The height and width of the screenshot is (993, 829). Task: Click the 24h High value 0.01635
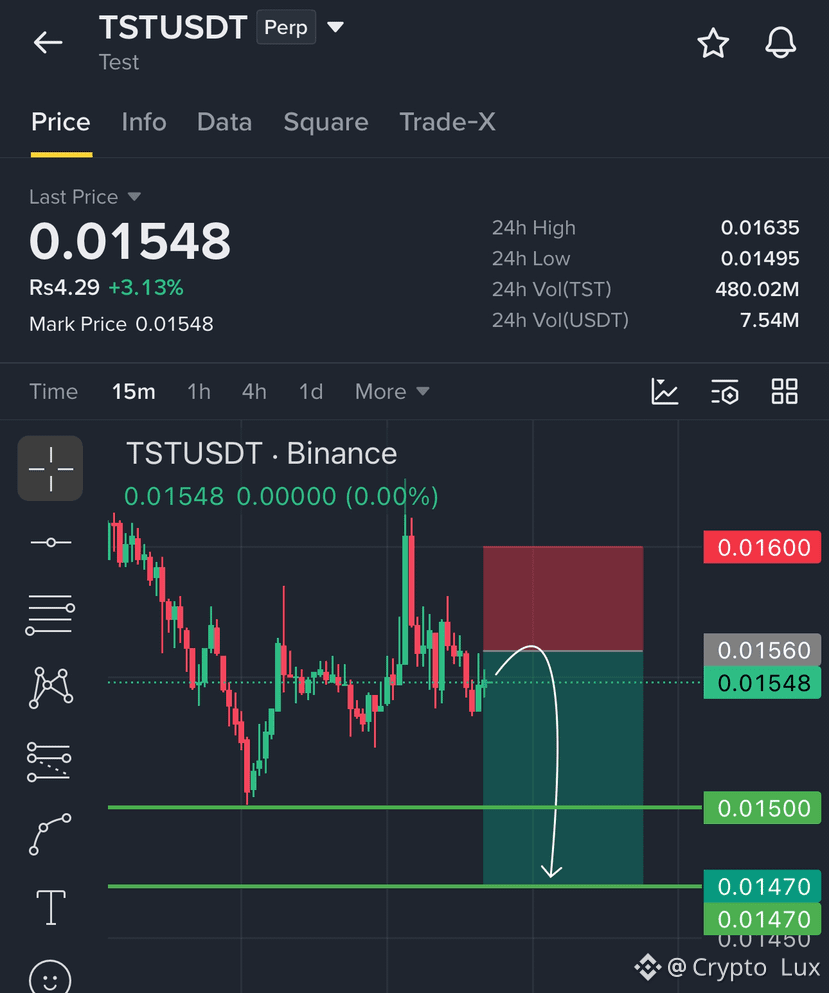point(760,227)
